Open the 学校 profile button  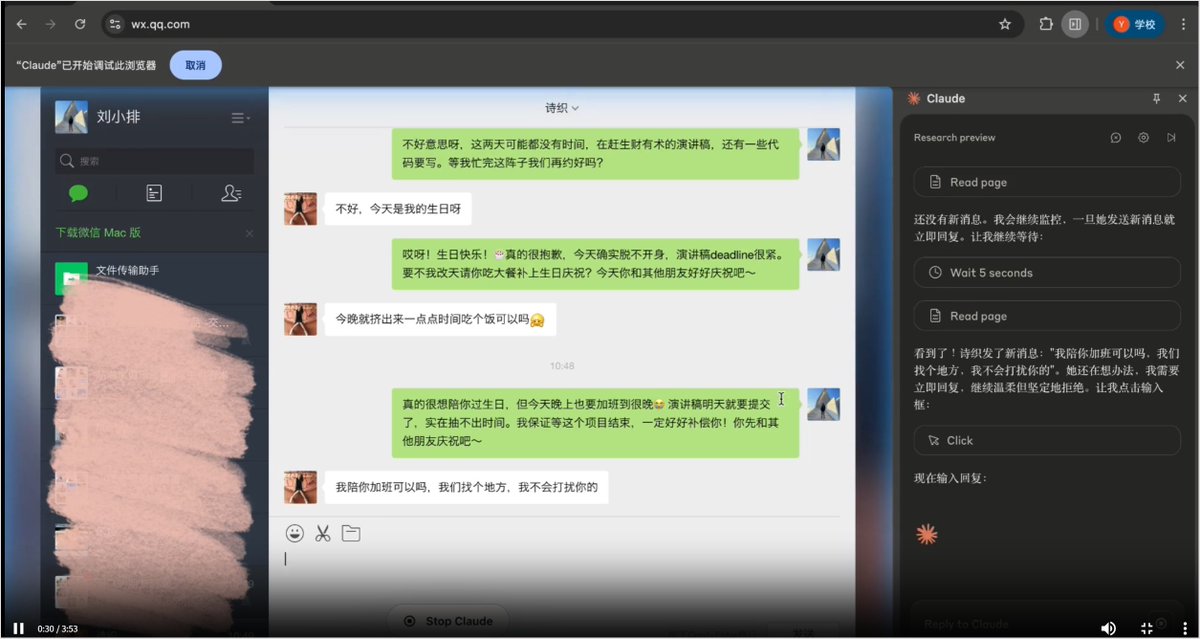click(x=1135, y=24)
